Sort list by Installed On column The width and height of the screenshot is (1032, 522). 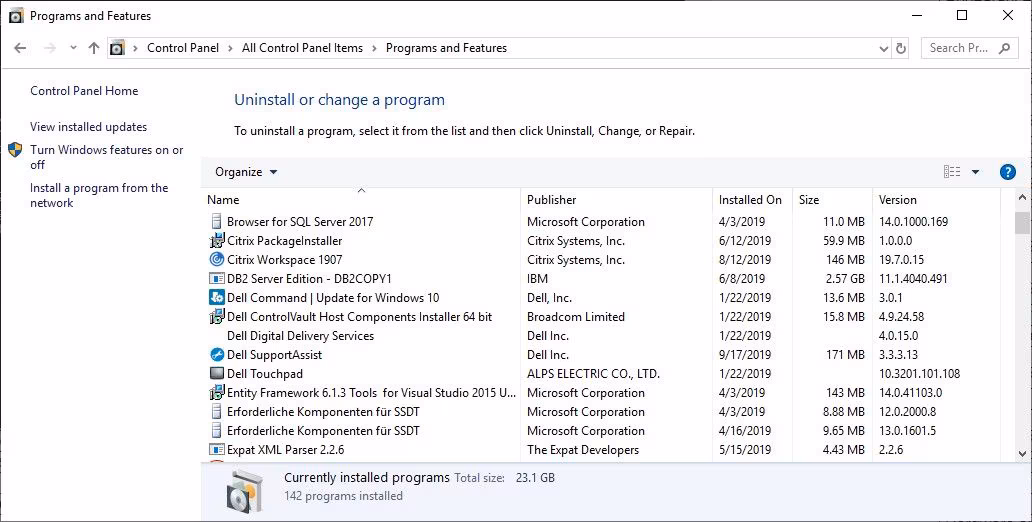[750, 200]
